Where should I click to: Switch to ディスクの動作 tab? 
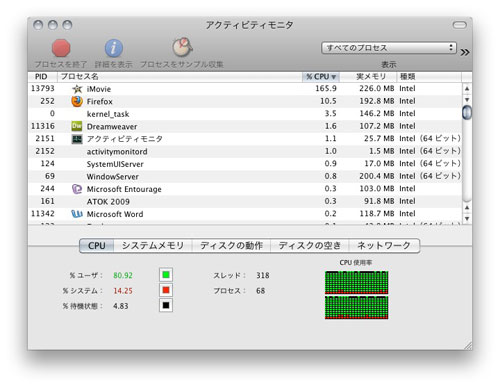(231, 246)
